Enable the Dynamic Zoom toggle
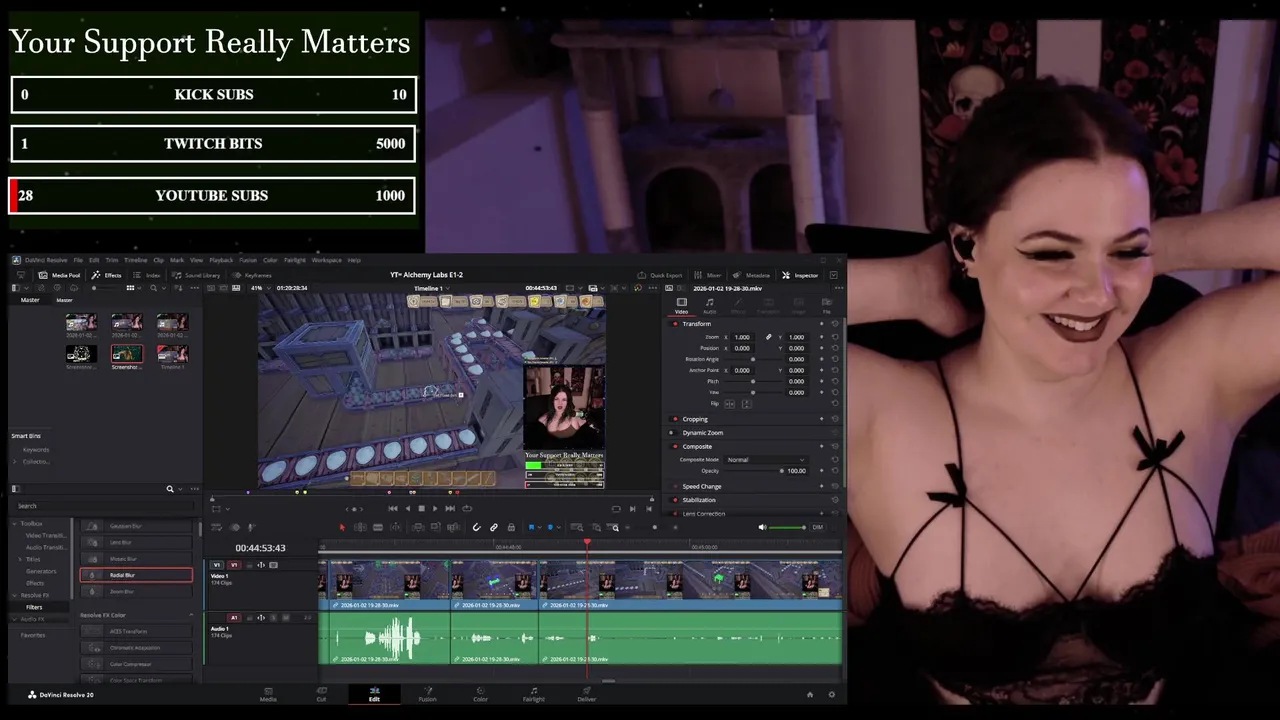This screenshot has width=1280, height=720. click(675, 432)
